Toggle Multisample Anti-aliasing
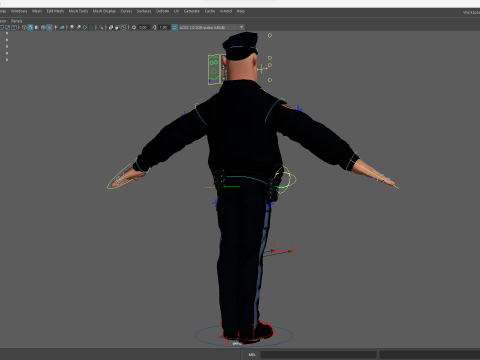 tap(85, 27)
